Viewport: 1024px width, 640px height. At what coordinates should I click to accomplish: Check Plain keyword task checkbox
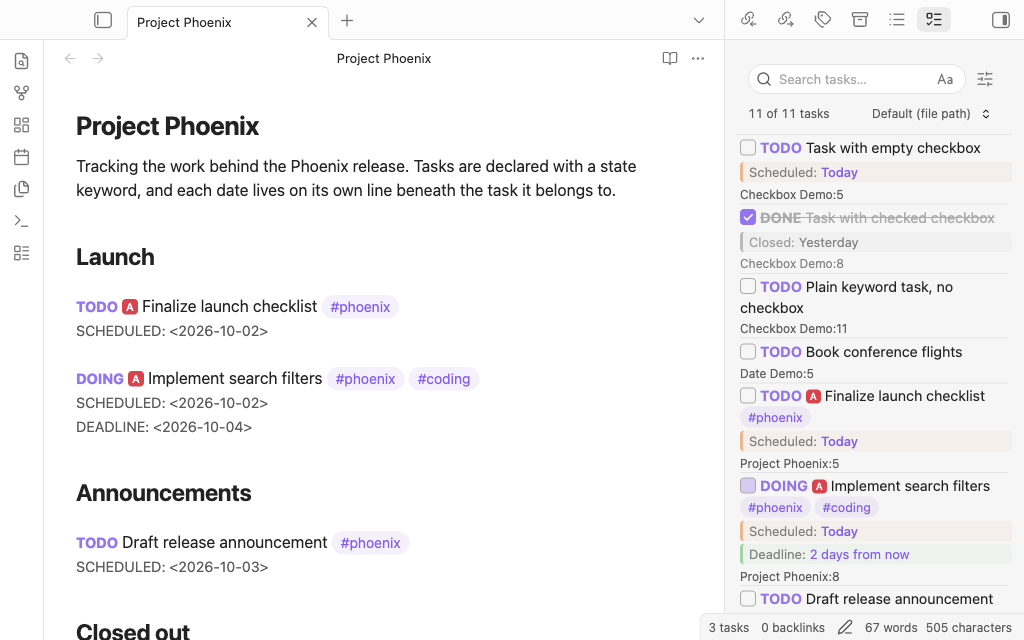pyautogui.click(x=748, y=286)
